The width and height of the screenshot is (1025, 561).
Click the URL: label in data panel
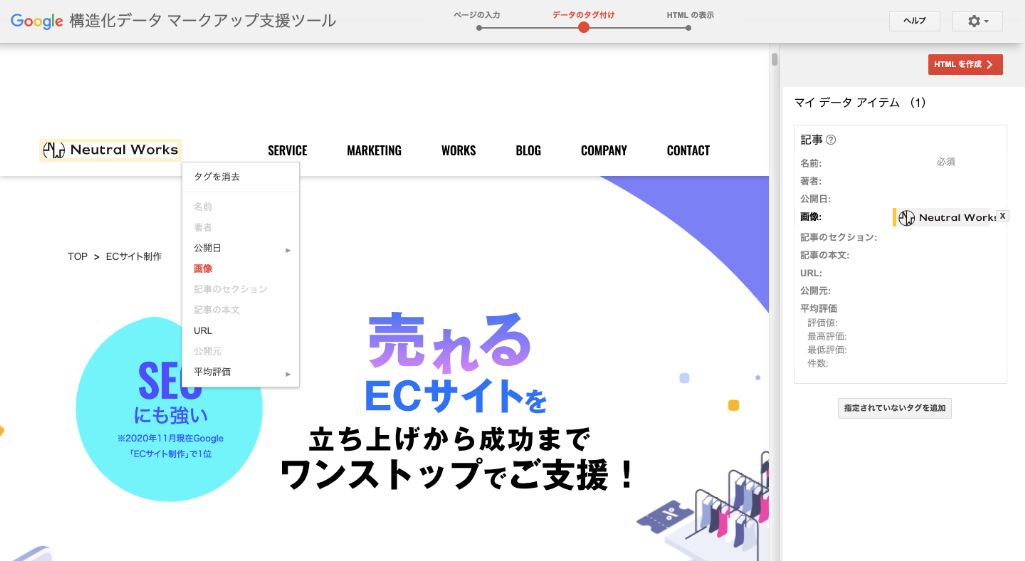[x=811, y=273]
